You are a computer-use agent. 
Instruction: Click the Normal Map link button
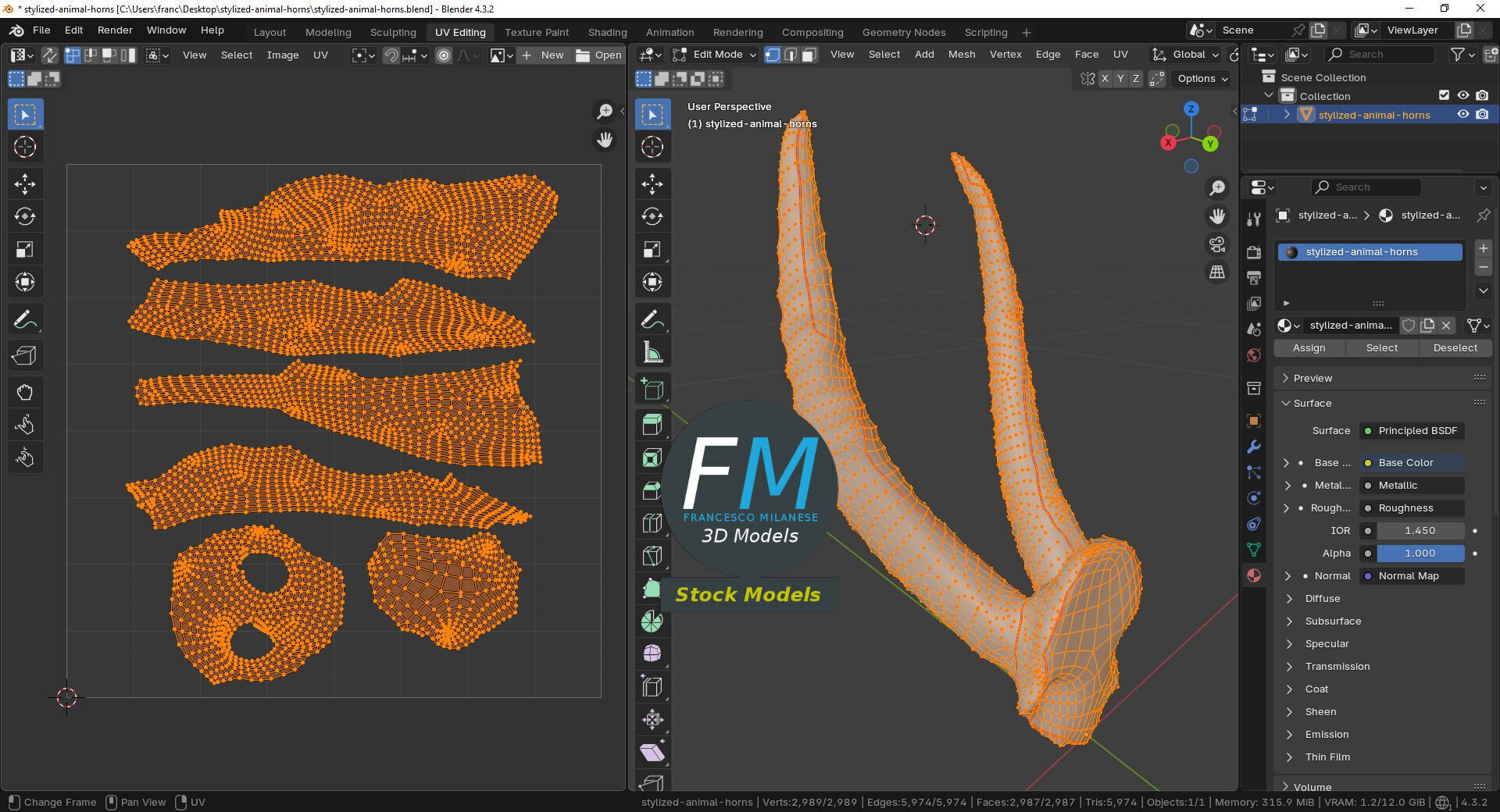[x=1412, y=576]
